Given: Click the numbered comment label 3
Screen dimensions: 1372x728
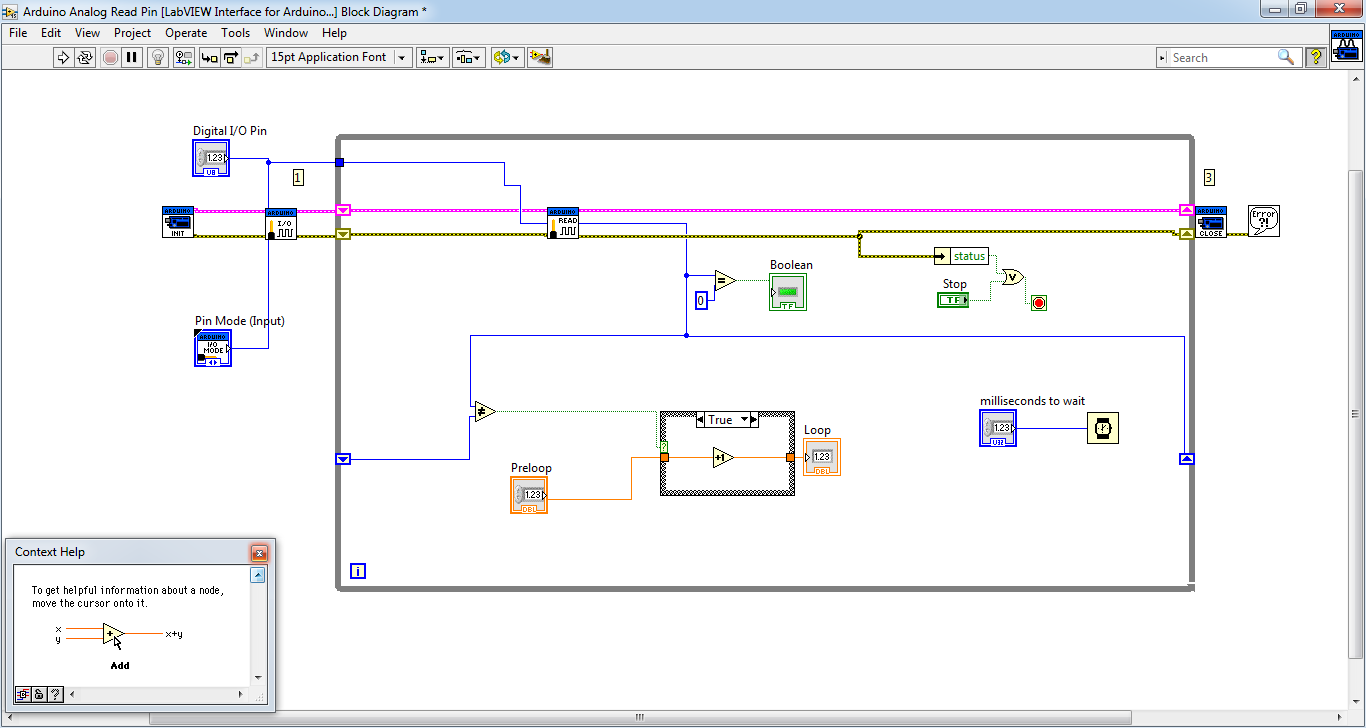Looking at the screenshot, I should [x=1209, y=178].
